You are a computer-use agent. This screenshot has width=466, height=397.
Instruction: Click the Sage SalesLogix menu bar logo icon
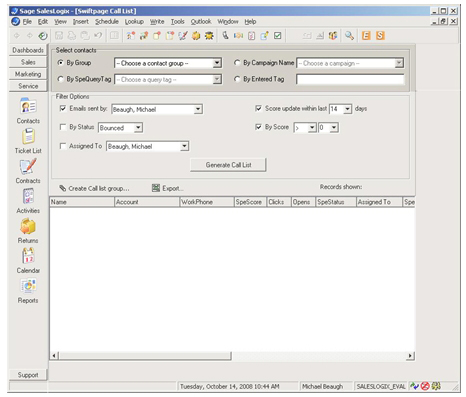[15, 22]
